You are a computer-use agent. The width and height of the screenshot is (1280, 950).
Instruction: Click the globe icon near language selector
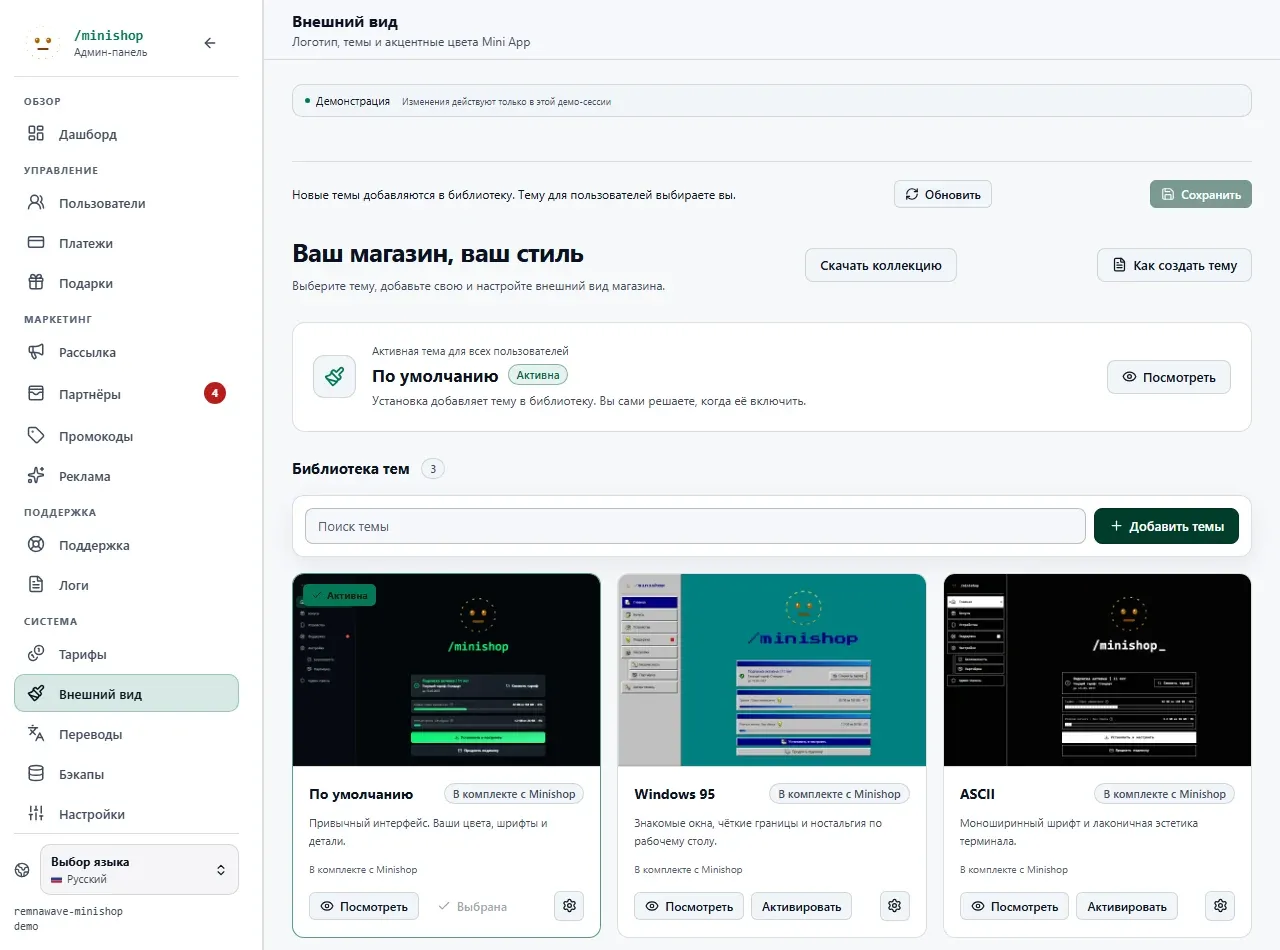[22, 870]
